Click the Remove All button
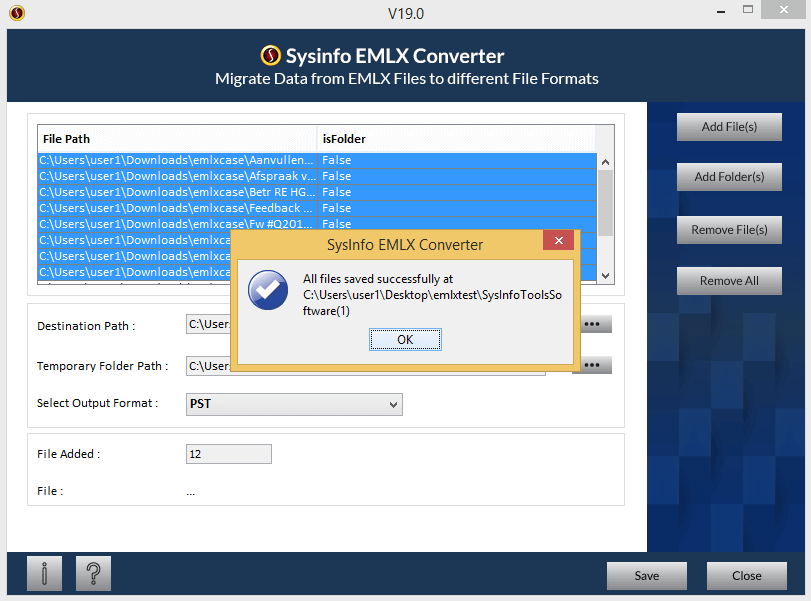The height and width of the screenshot is (601, 811). point(729,281)
